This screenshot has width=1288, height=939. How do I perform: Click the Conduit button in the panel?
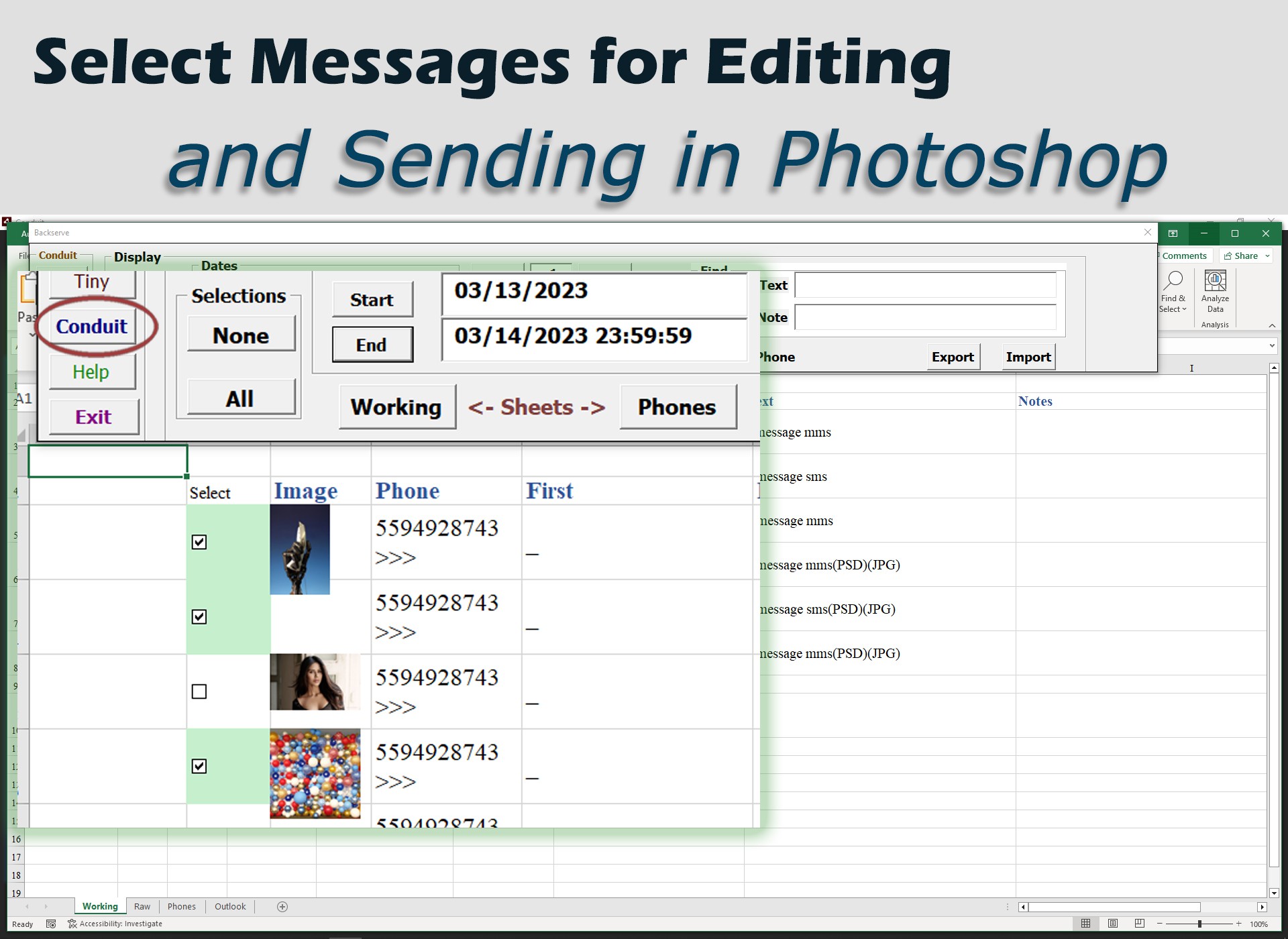tap(91, 327)
